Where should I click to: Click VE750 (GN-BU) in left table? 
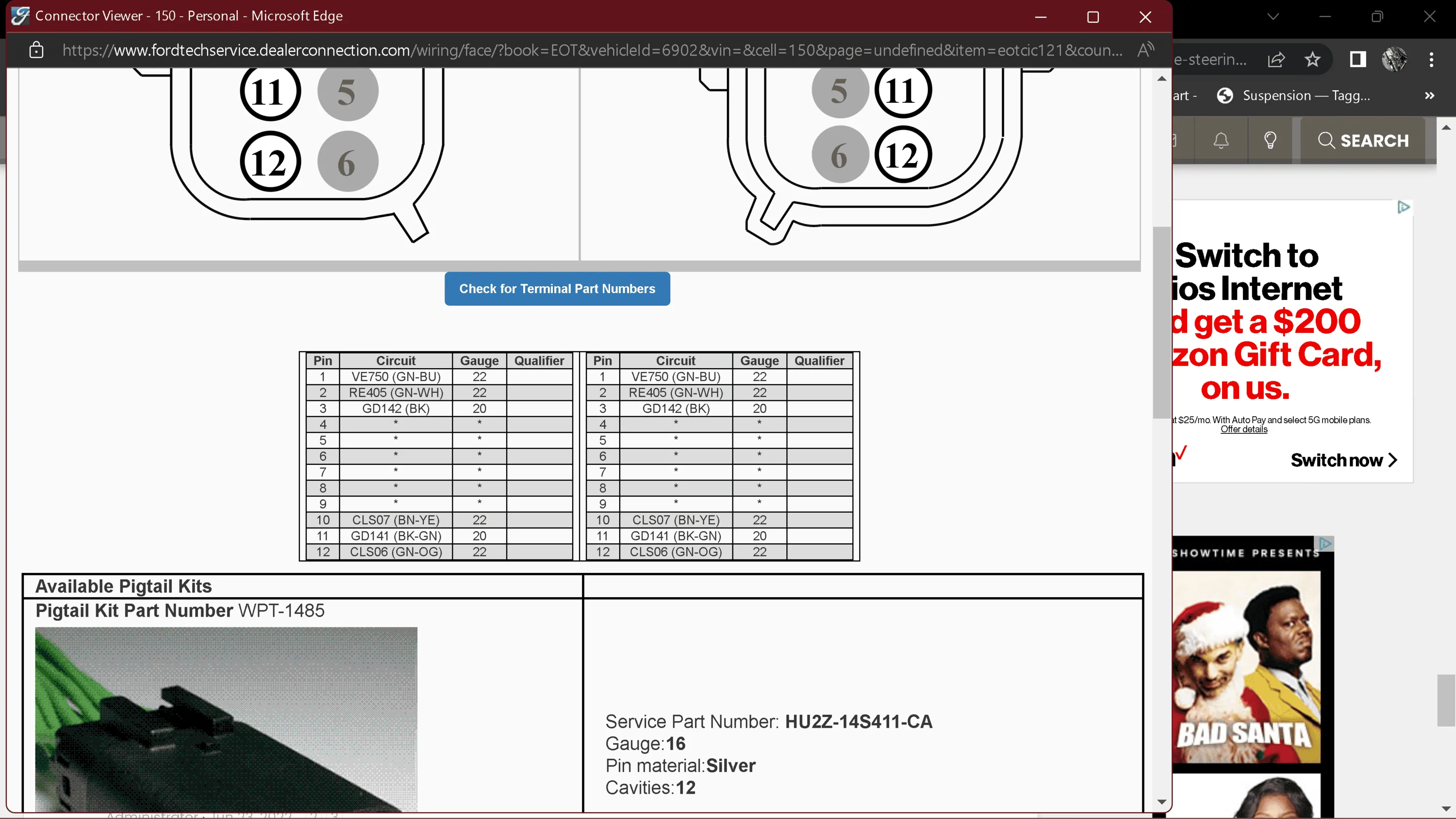click(396, 377)
